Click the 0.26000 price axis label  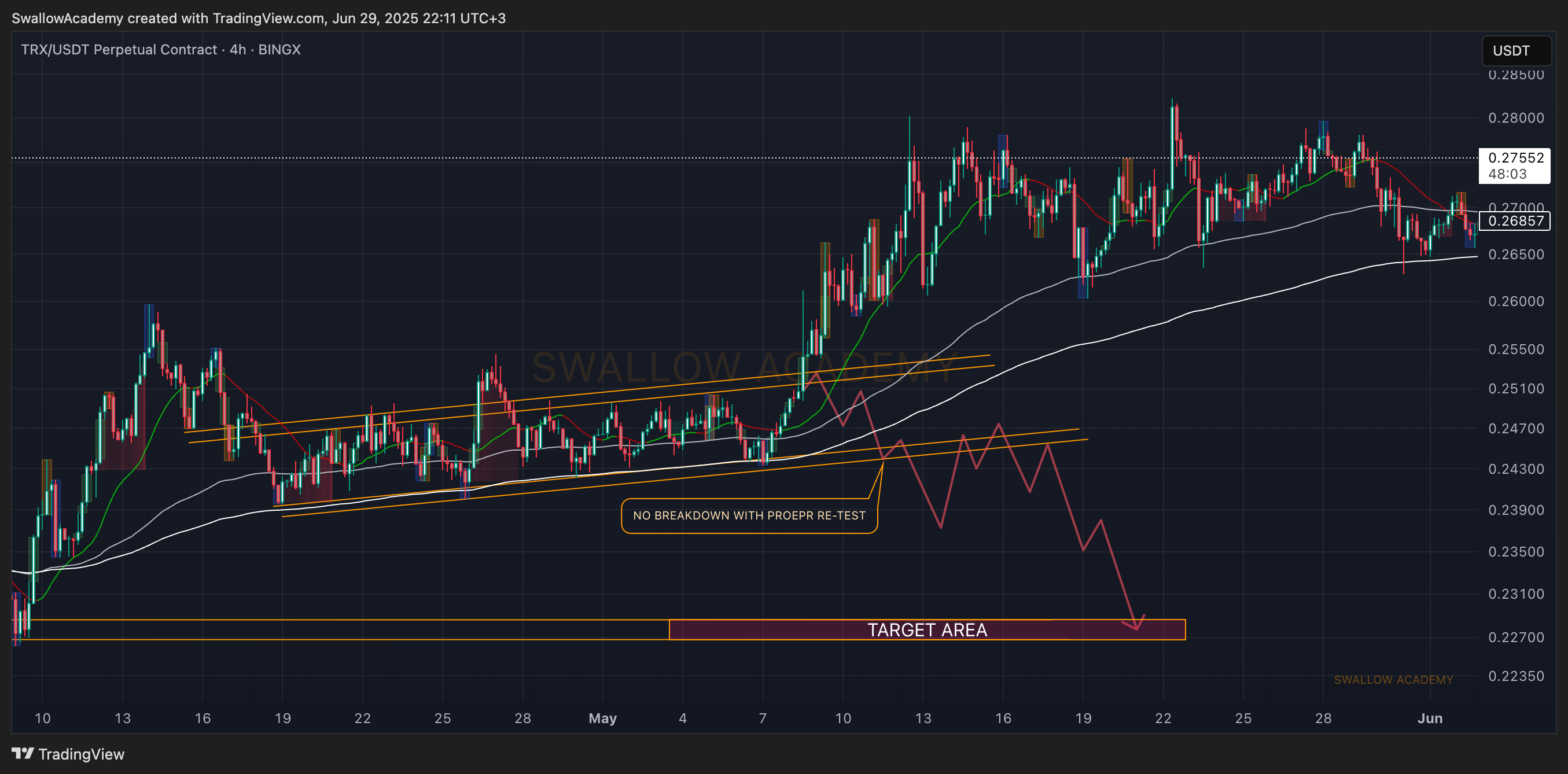(x=1516, y=301)
